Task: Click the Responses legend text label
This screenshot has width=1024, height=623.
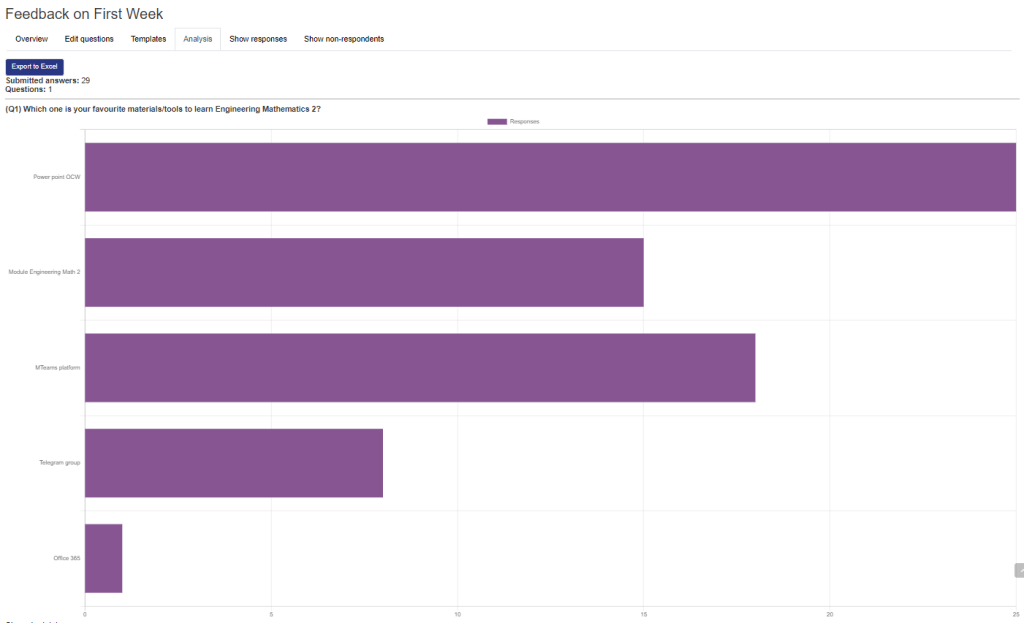Action: click(525, 121)
